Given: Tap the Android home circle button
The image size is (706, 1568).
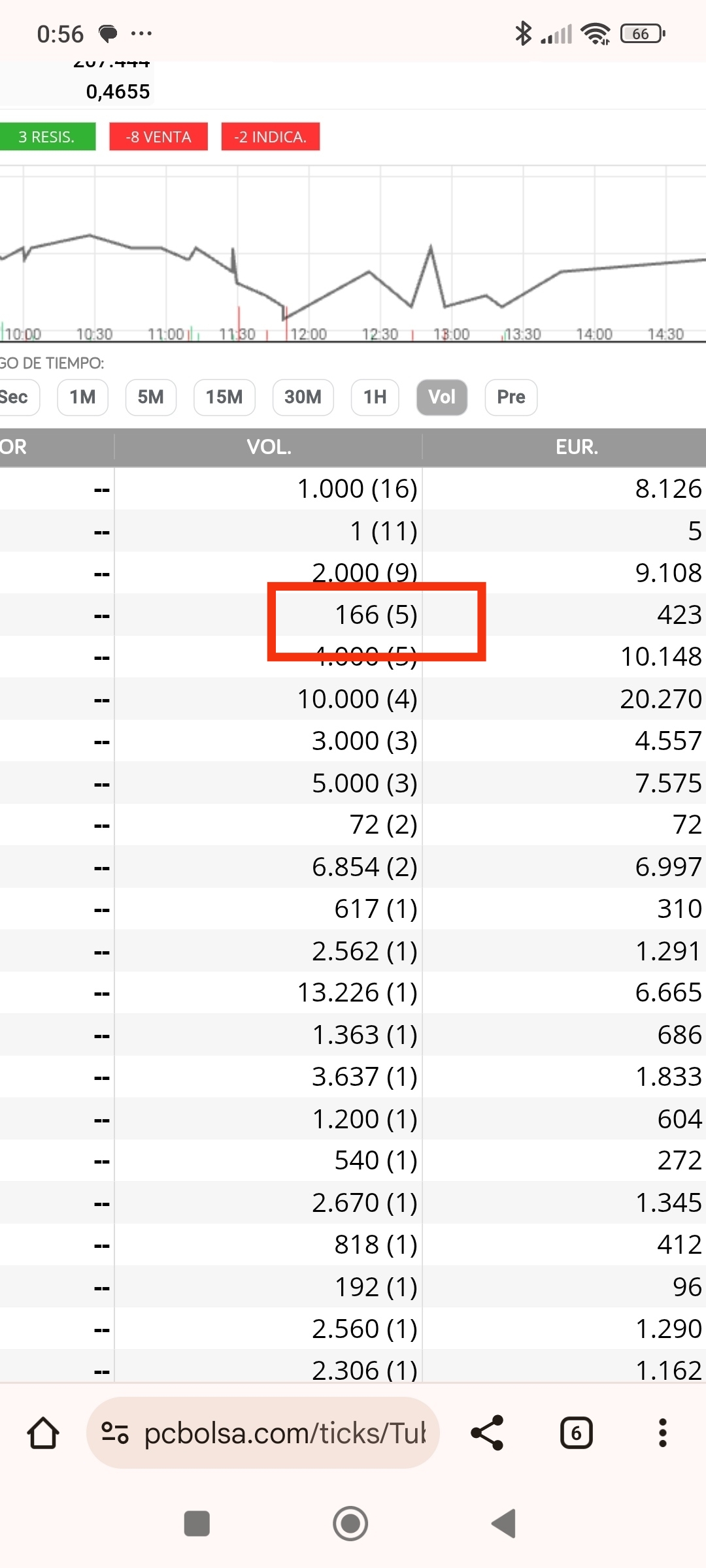Looking at the screenshot, I should coord(350,1524).
